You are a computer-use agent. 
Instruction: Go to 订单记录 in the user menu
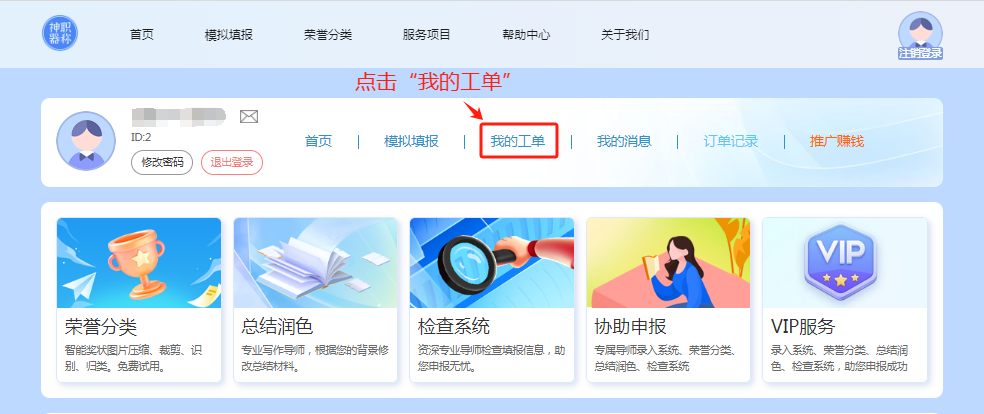coord(730,141)
